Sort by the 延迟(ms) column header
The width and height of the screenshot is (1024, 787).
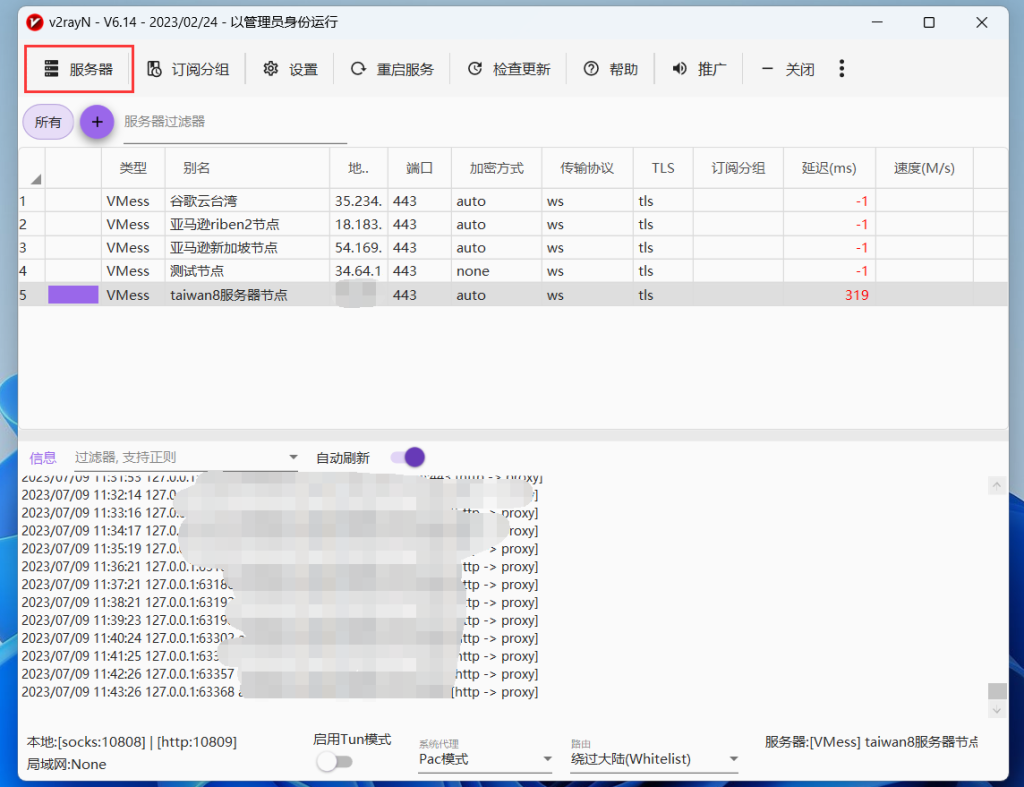(x=829, y=169)
